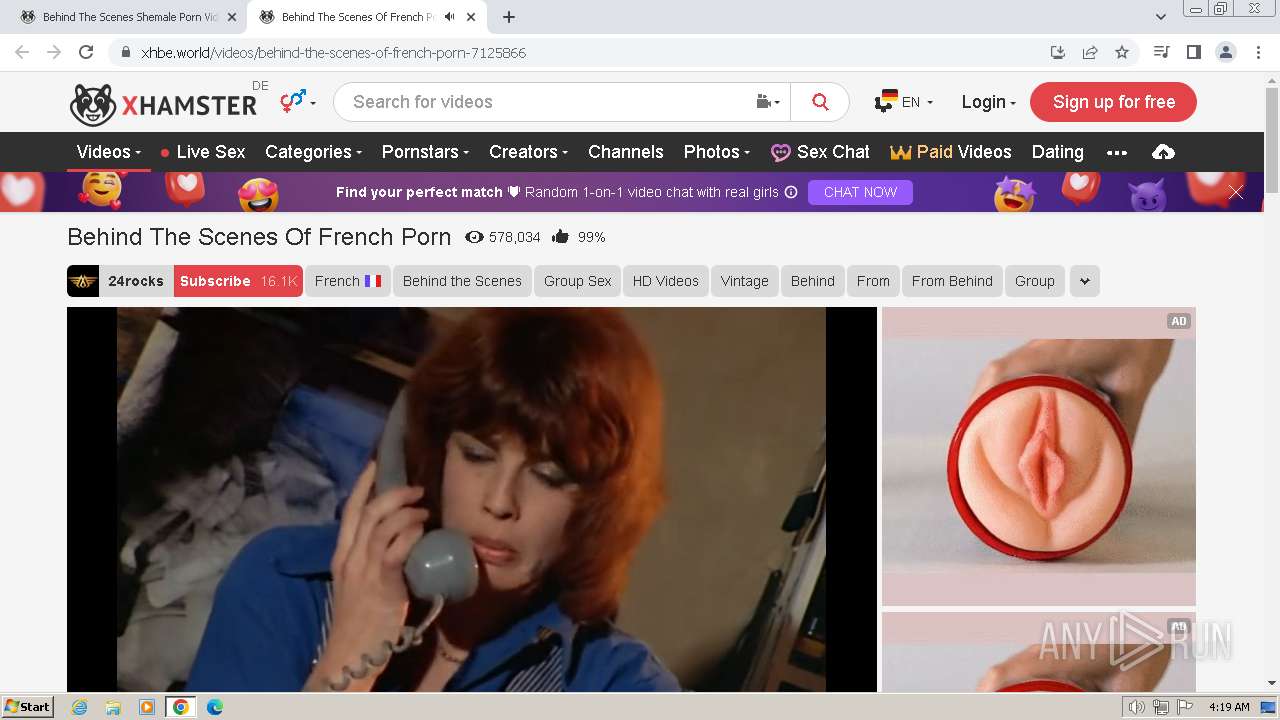Click CHAT NOW in the banner
This screenshot has width=1280, height=720.
860,192
